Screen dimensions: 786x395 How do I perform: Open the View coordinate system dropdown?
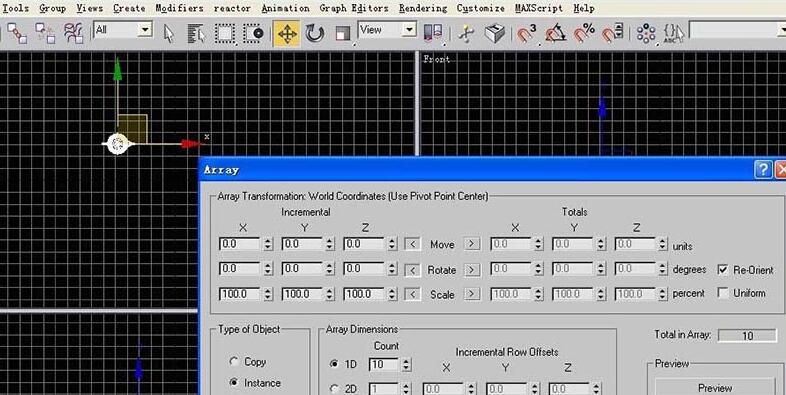pyautogui.click(x=387, y=30)
